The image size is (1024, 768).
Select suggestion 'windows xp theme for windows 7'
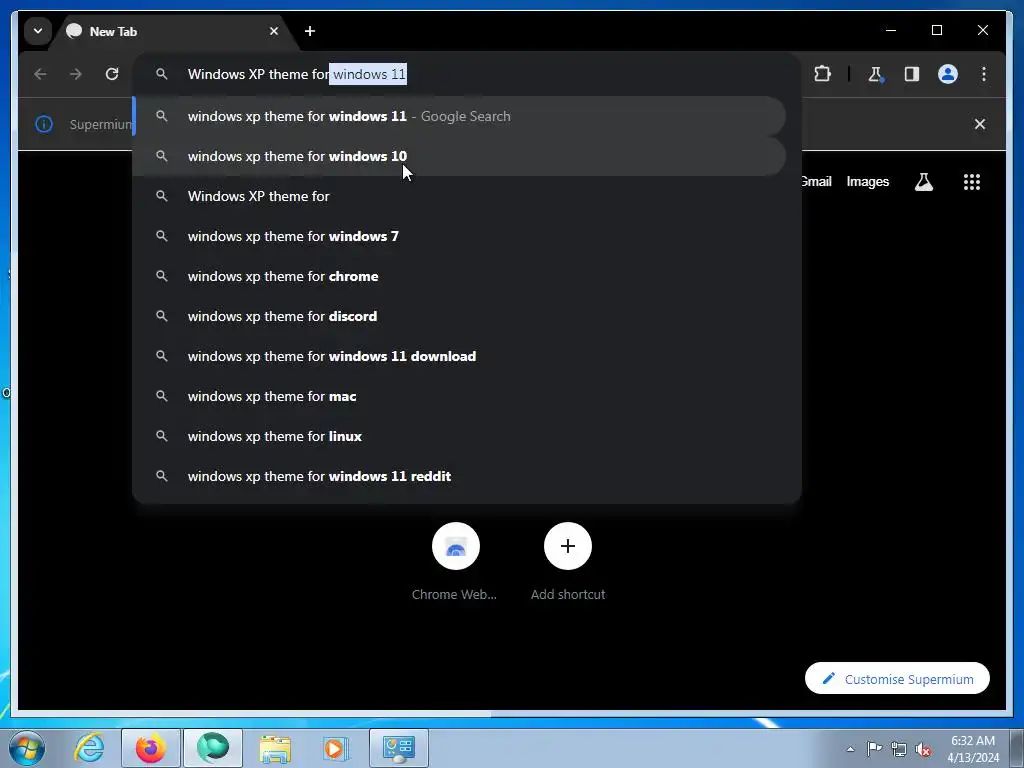[459, 236]
